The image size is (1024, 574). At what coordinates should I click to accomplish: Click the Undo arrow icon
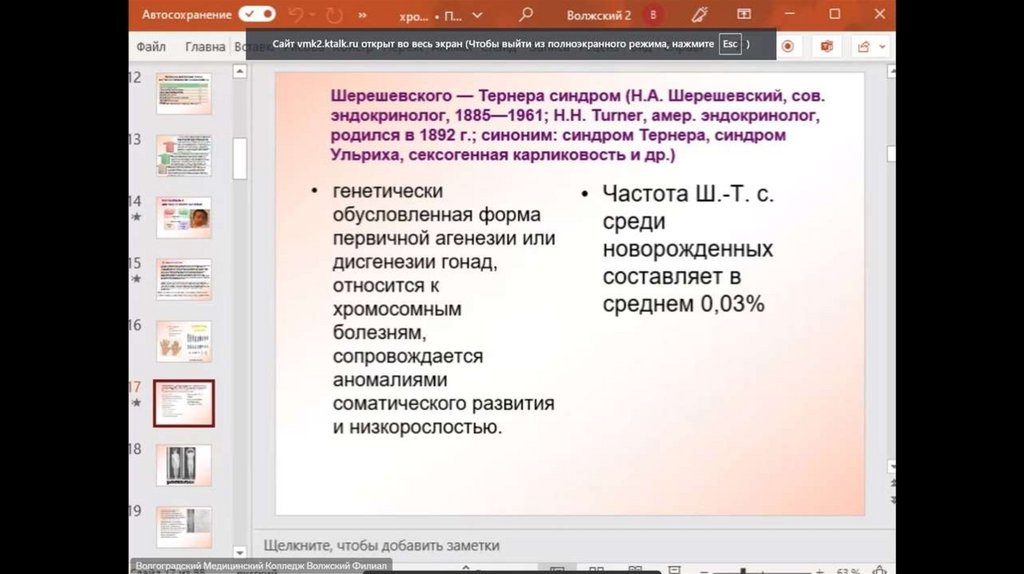(296, 15)
